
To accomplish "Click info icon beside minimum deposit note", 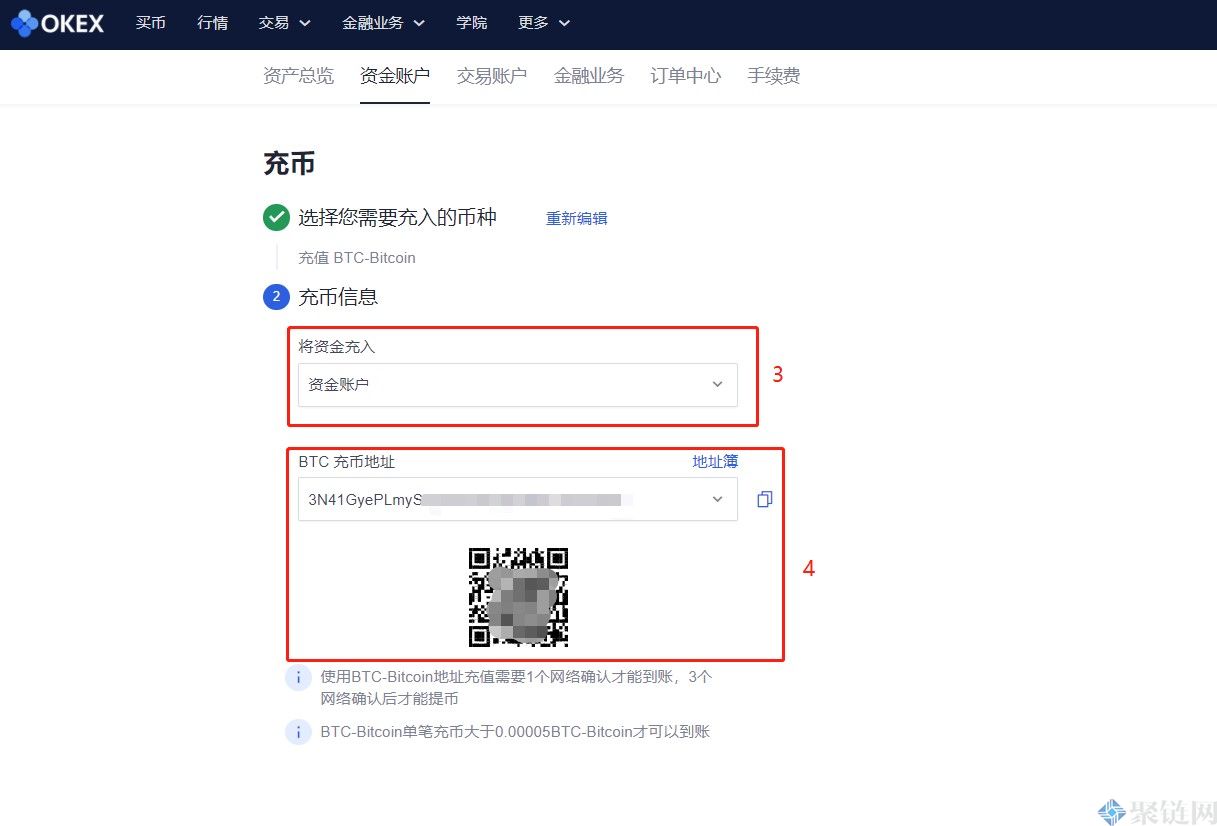I will (298, 732).
